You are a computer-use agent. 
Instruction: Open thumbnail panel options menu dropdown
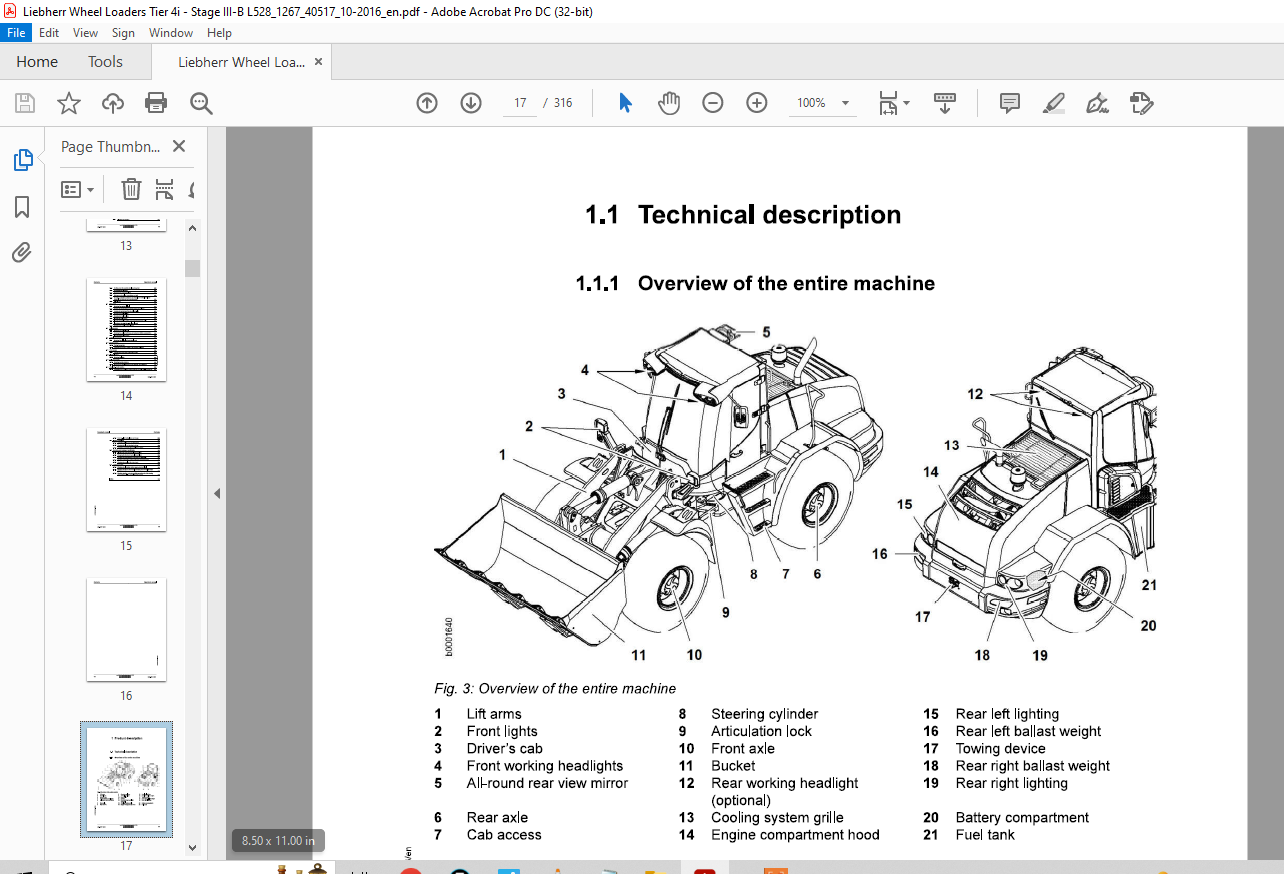coord(77,189)
